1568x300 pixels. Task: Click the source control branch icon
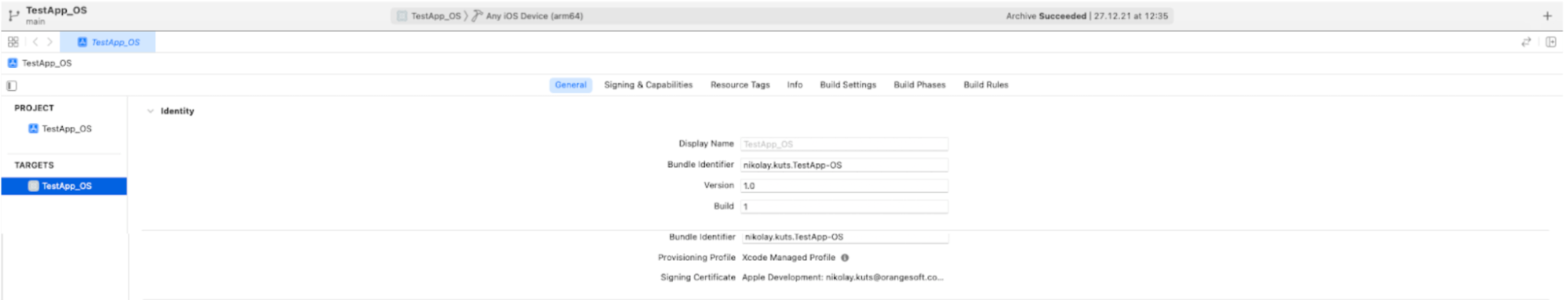click(x=13, y=15)
